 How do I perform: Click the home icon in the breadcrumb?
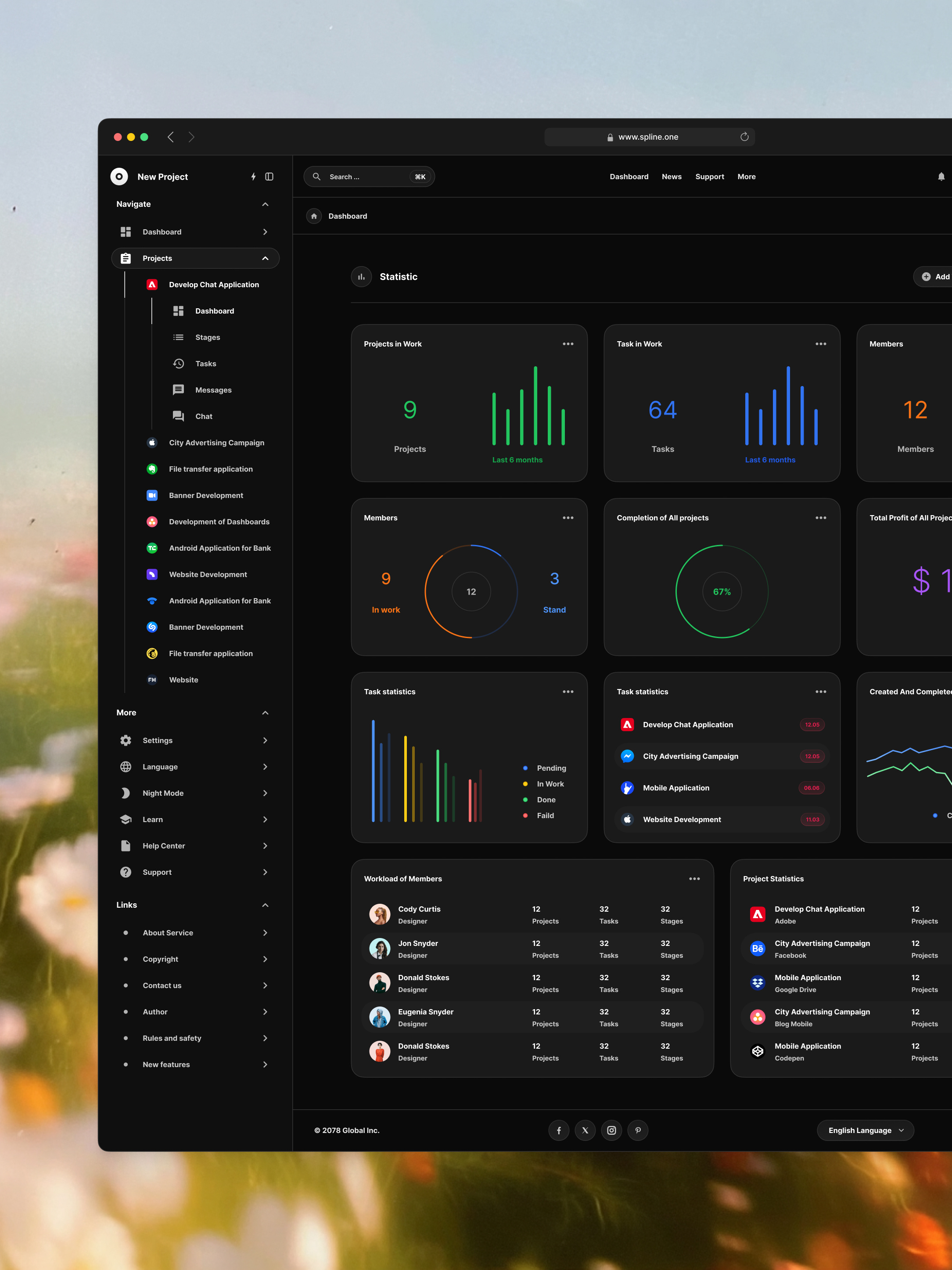coord(314,216)
